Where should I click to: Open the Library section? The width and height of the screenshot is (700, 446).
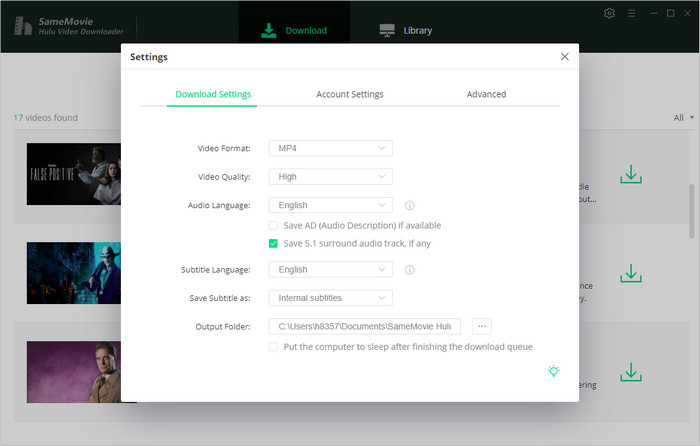(406, 30)
